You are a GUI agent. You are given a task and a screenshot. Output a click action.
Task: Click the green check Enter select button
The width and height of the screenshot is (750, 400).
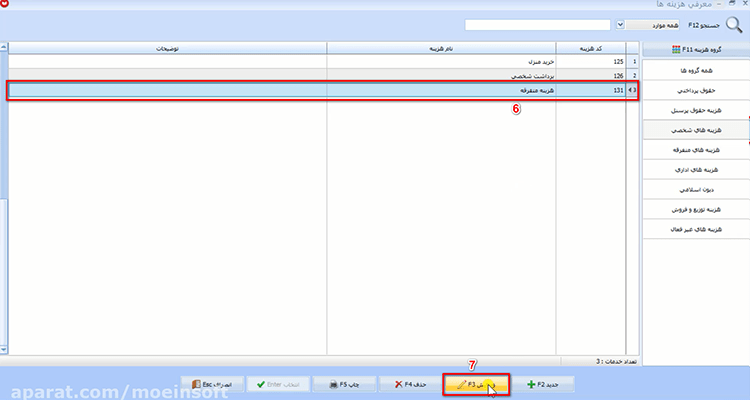[x=278, y=384]
